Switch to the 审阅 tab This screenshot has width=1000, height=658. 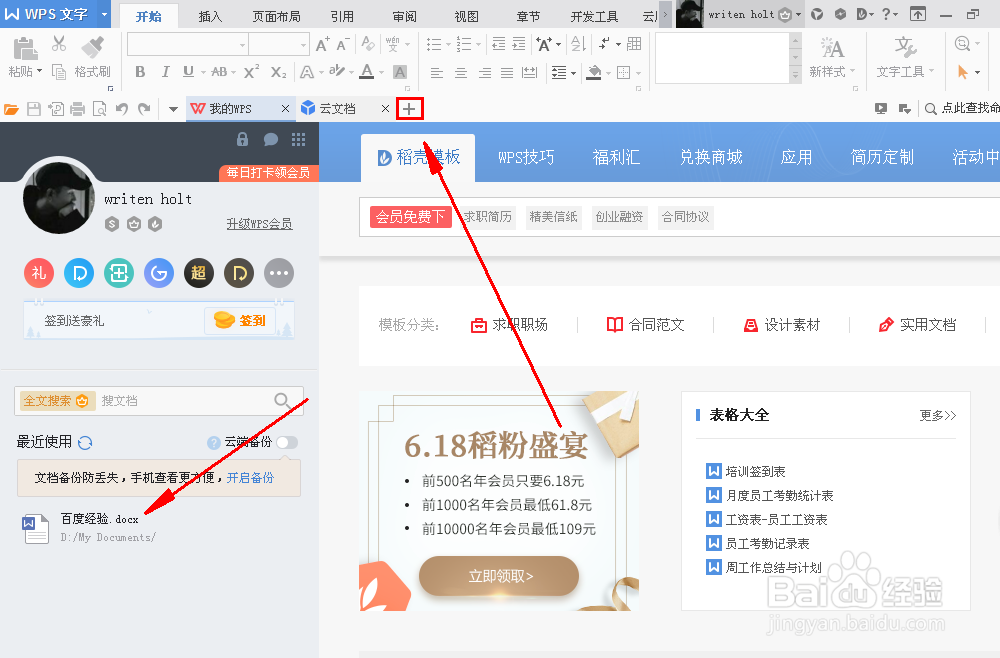tap(404, 17)
